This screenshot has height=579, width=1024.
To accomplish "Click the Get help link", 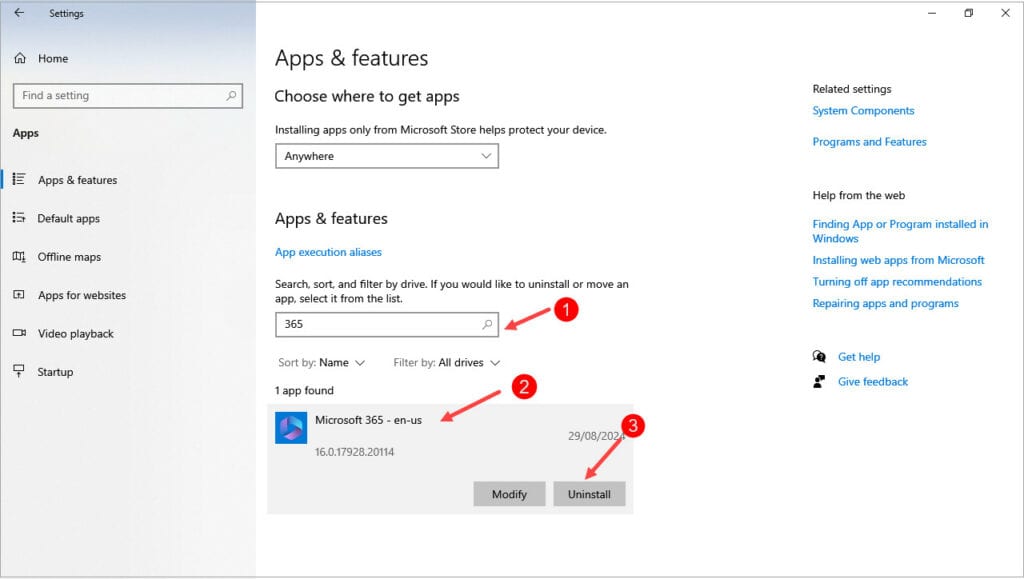I will click(858, 357).
